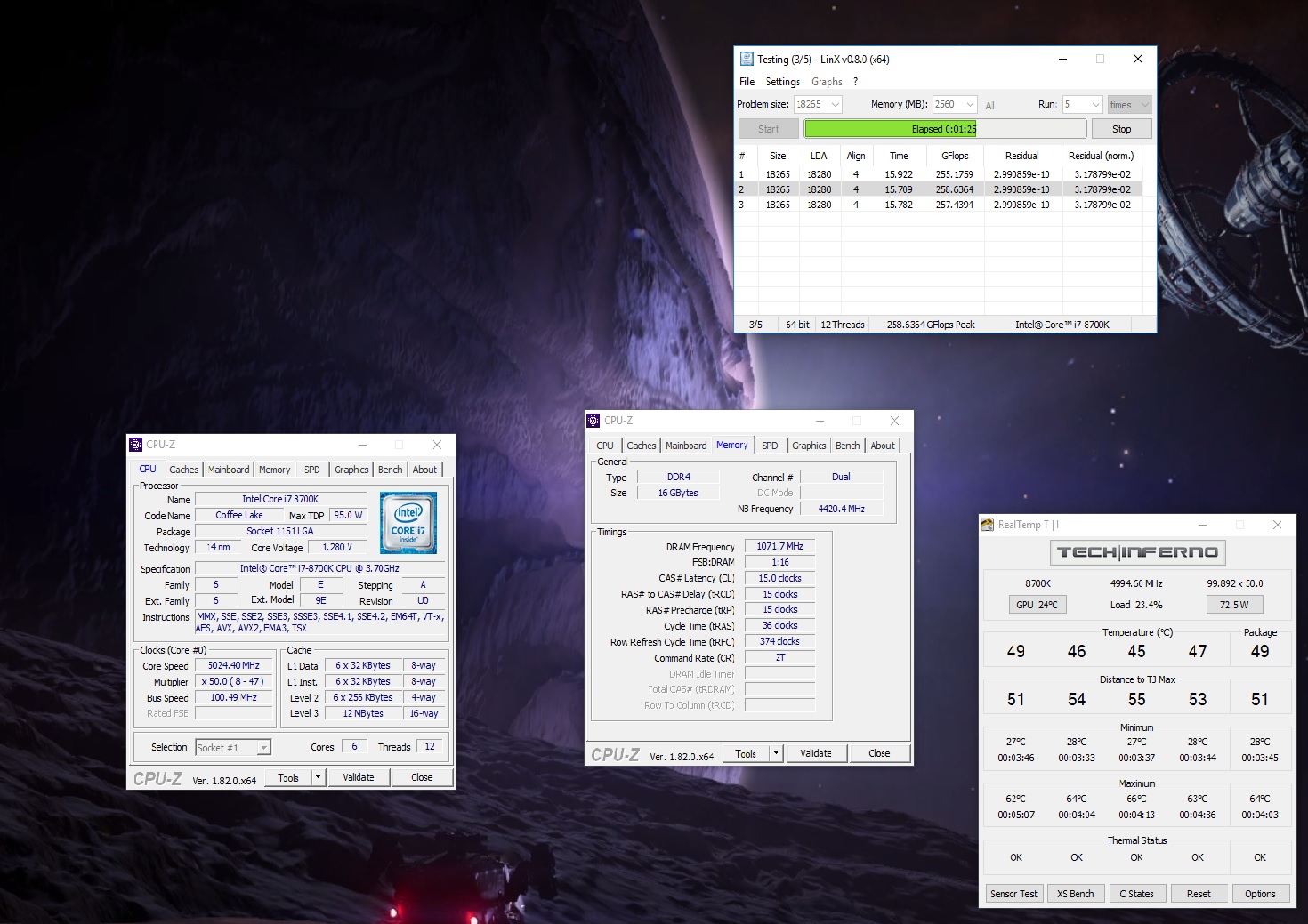Open the ? help menu in LinX
Viewport: 1308px width, 924px height.
pos(856,82)
